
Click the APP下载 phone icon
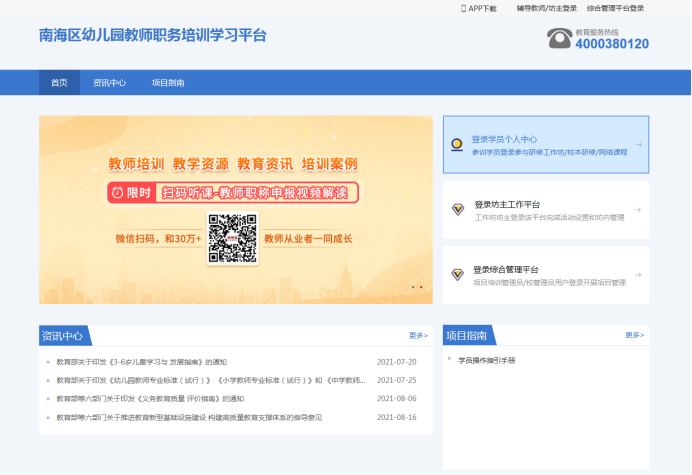click(463, 8)
